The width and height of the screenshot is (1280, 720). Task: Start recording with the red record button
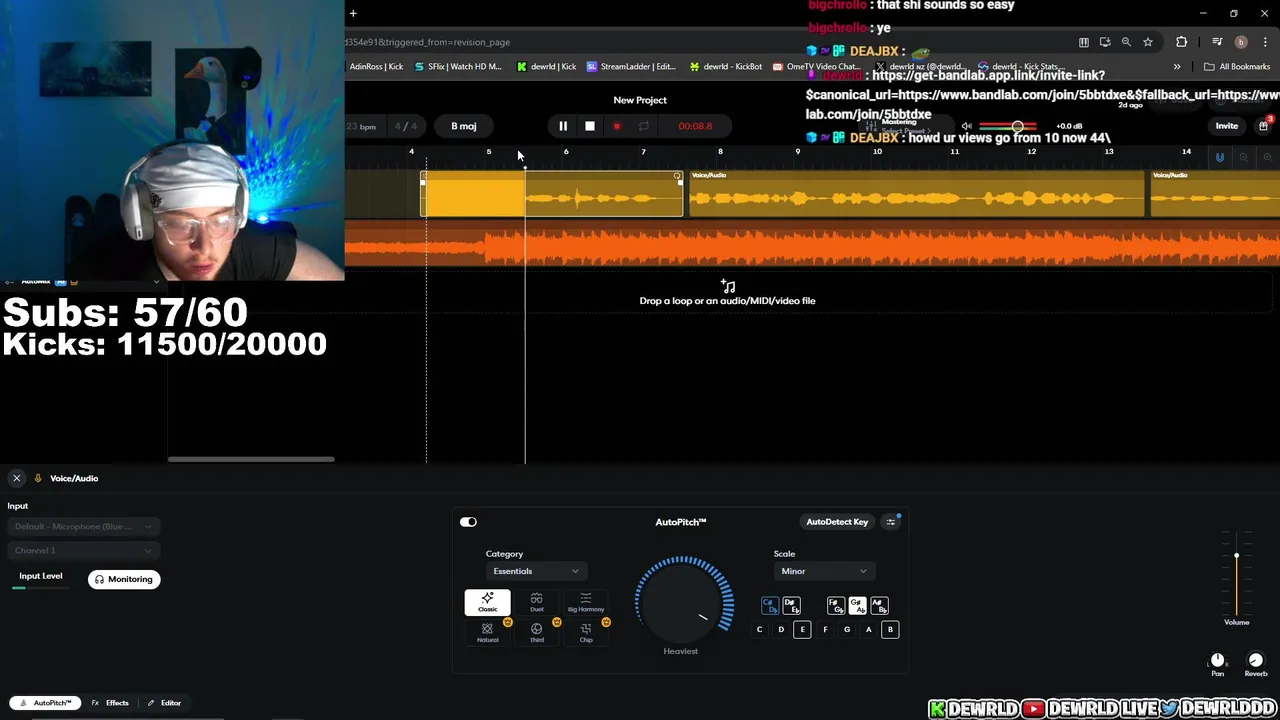coord(617,126)
